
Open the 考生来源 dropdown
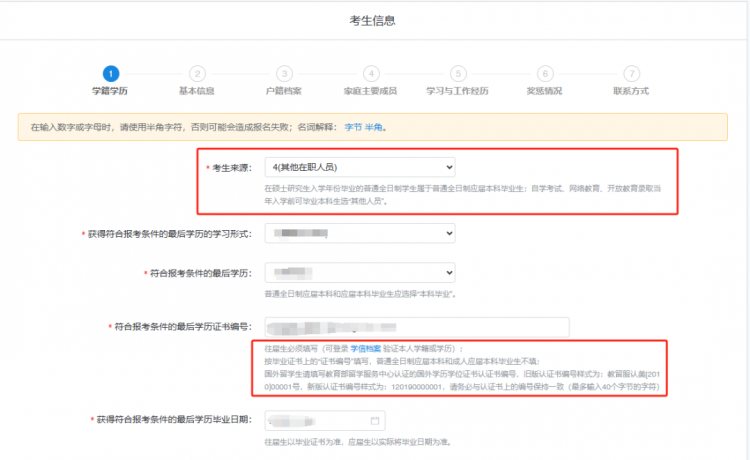(x=359, y=167)
